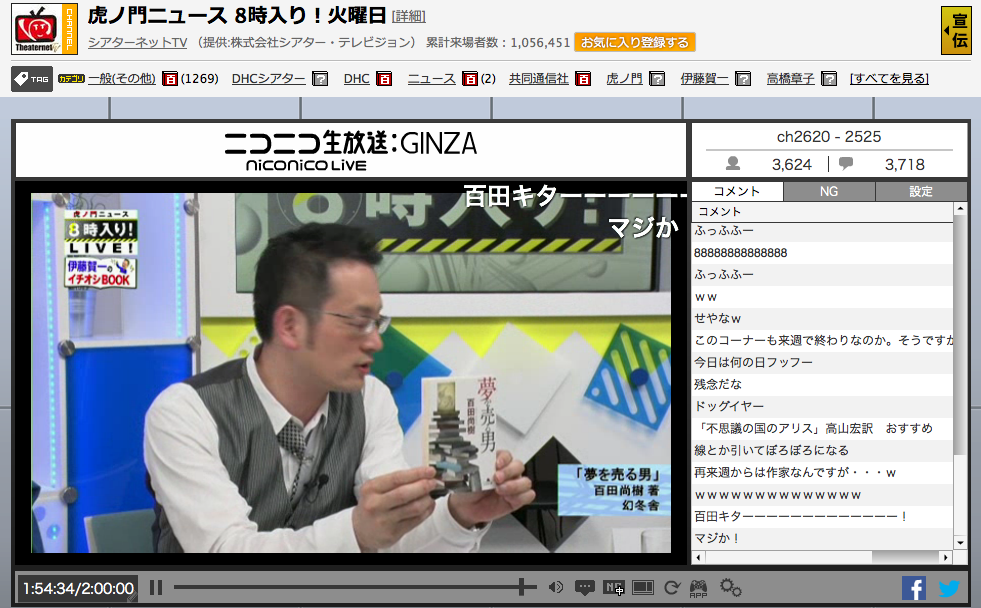Select comment '88888888888888'

coord(822,253)
